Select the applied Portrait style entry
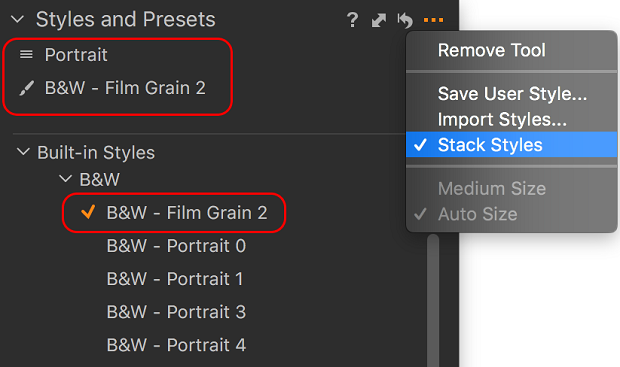 [76, 55]
